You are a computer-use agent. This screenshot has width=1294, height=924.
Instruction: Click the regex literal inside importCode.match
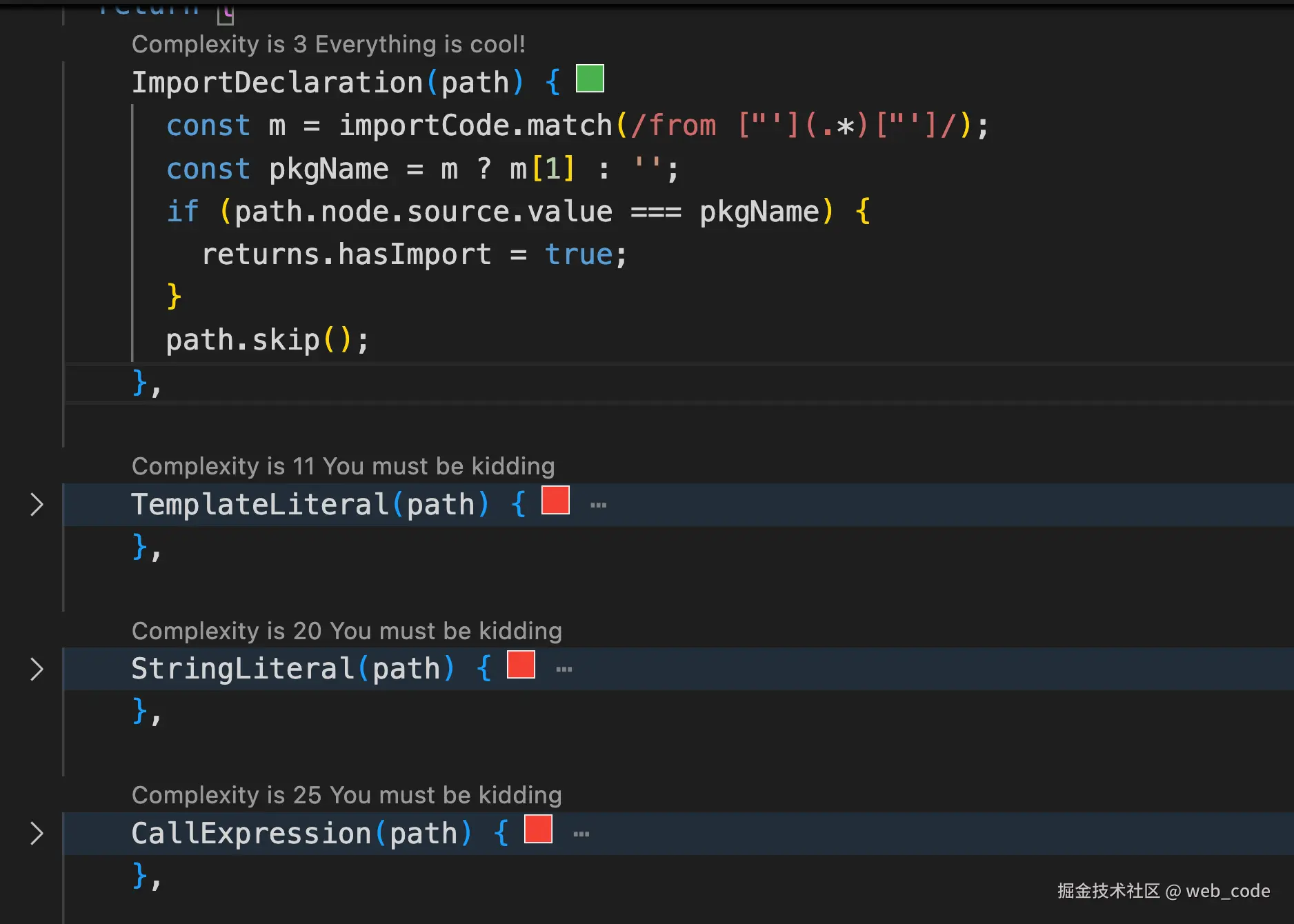(793, 126)
